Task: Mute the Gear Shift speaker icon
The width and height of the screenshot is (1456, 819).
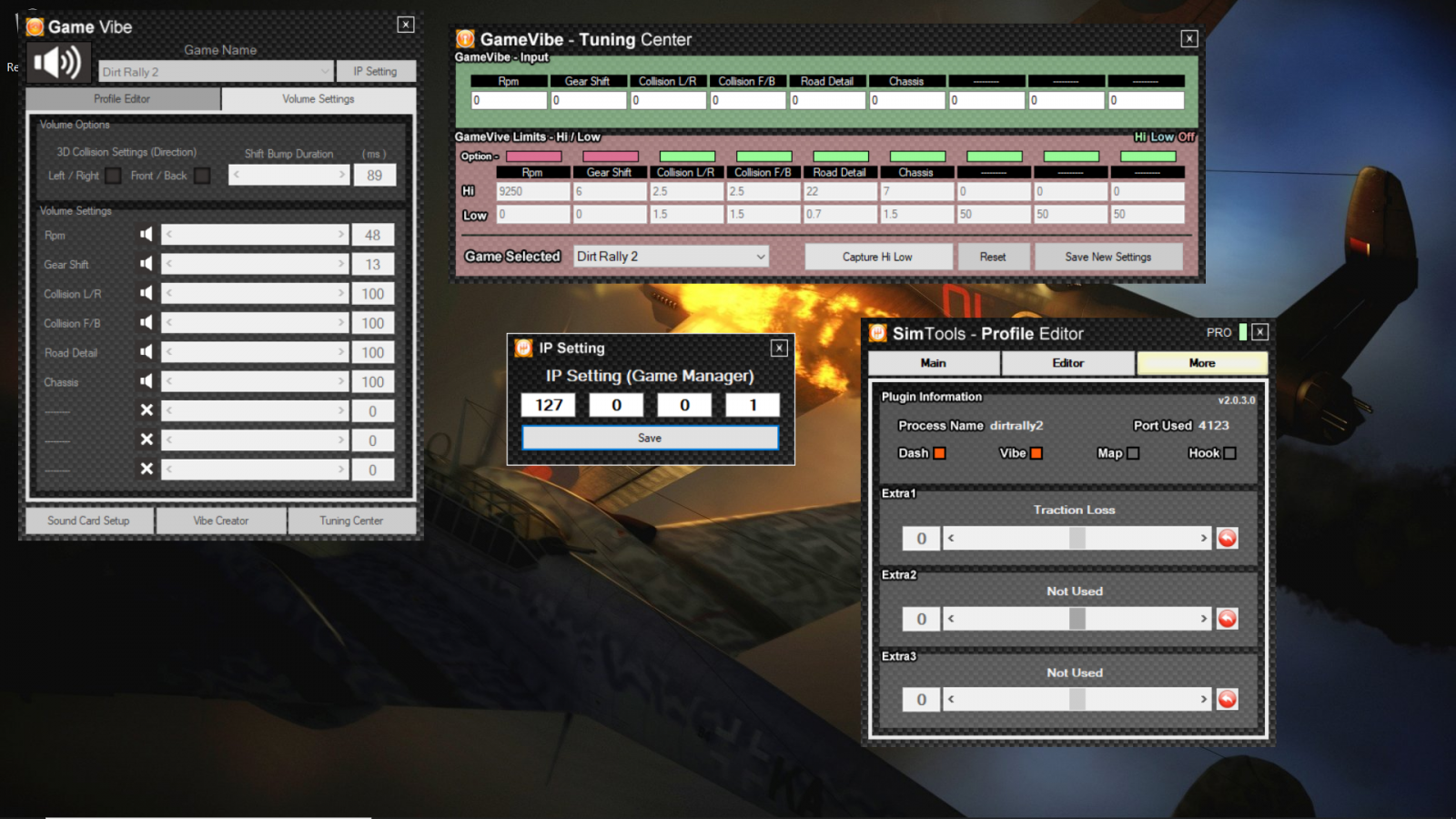Action: 146,264
